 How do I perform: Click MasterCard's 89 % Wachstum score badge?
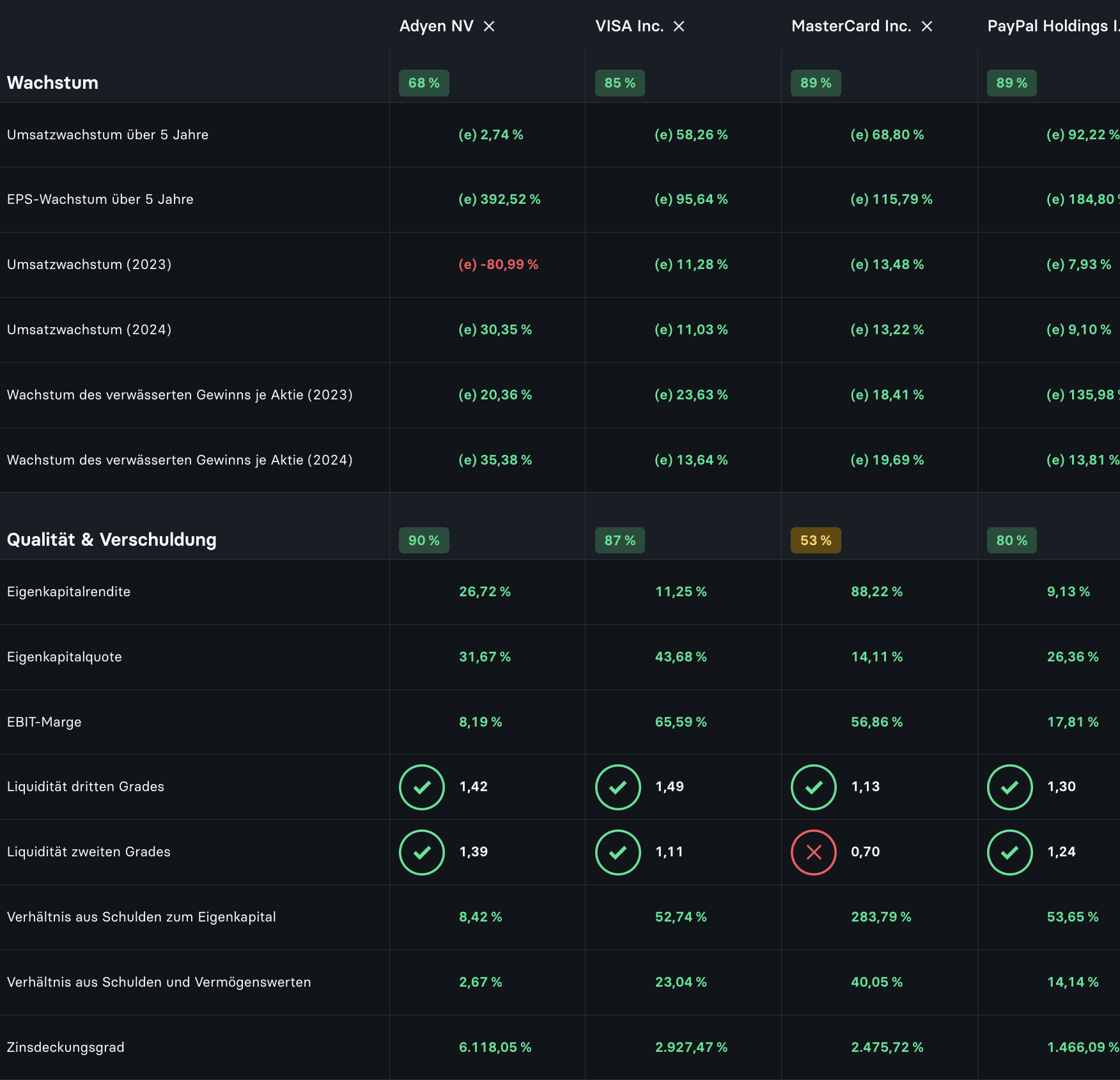tap(816, 83)
